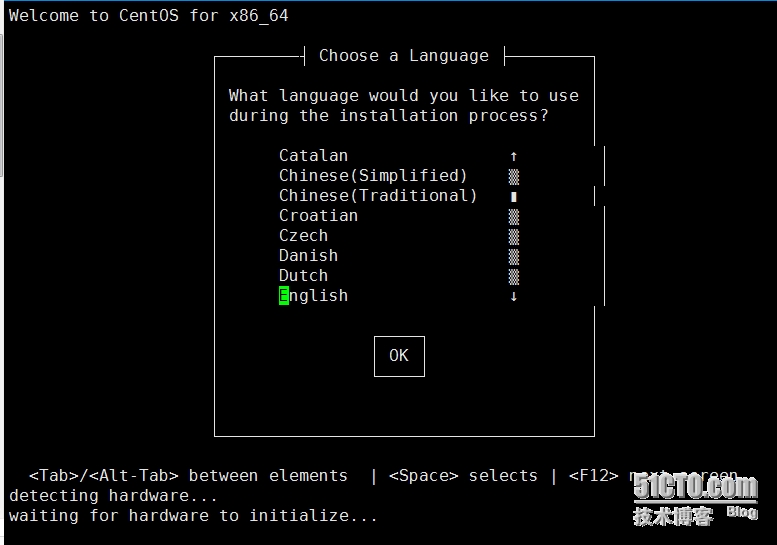Click the scroll up arrow of language list
Viewport: 777px width, 545px height.
pyautogui.click(x=514, y=157)
